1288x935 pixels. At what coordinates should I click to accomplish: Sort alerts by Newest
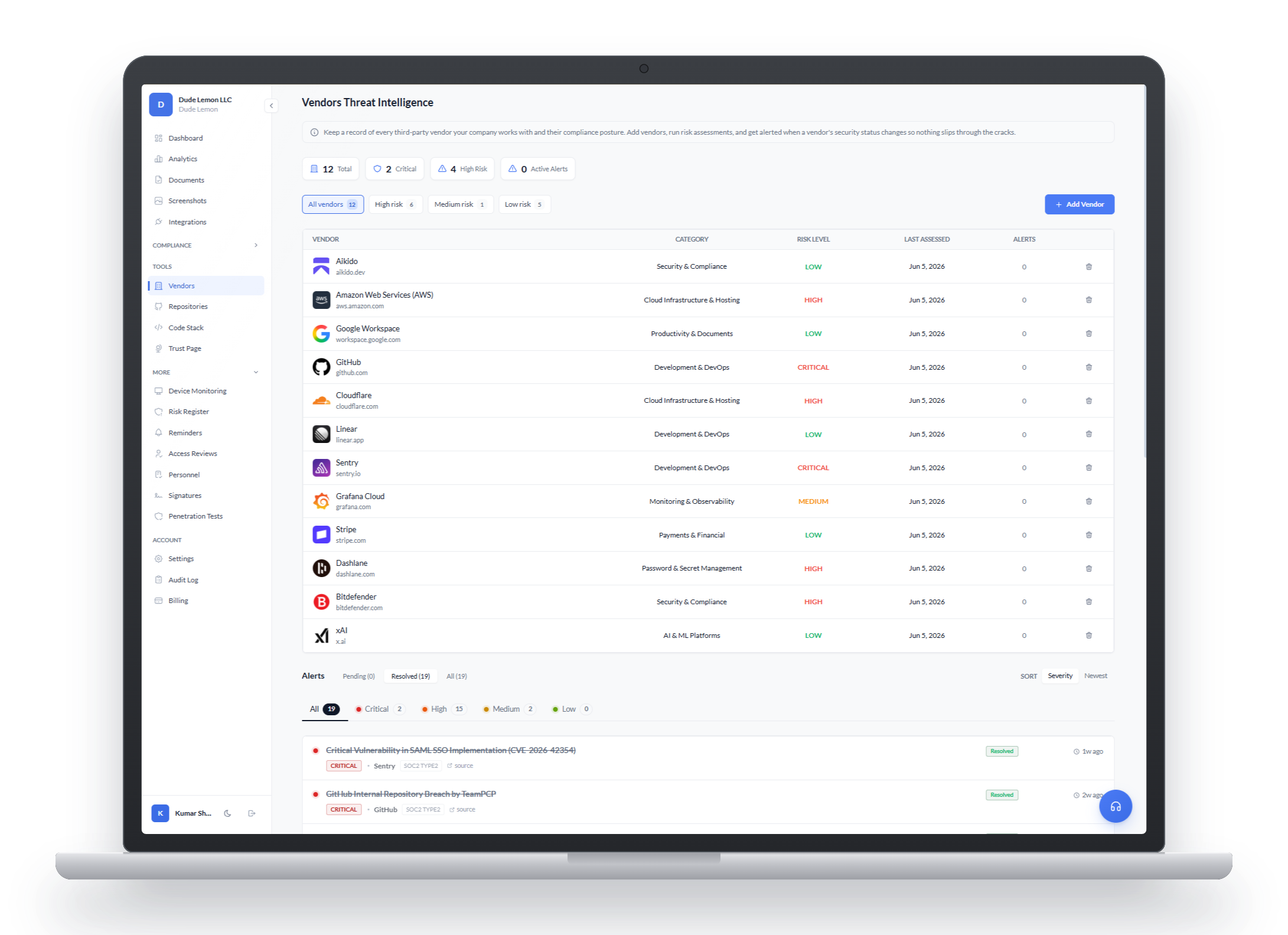(1095, 676)
